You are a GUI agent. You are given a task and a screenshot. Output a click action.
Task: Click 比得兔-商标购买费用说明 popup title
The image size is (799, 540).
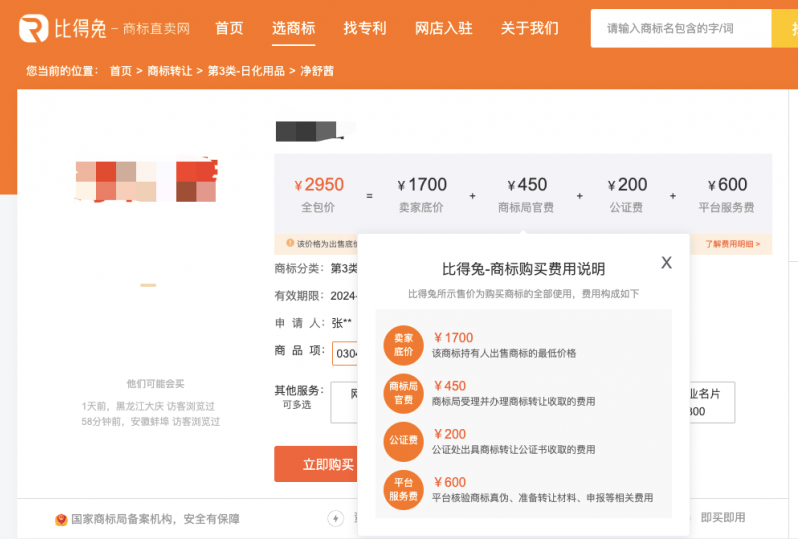523,269
